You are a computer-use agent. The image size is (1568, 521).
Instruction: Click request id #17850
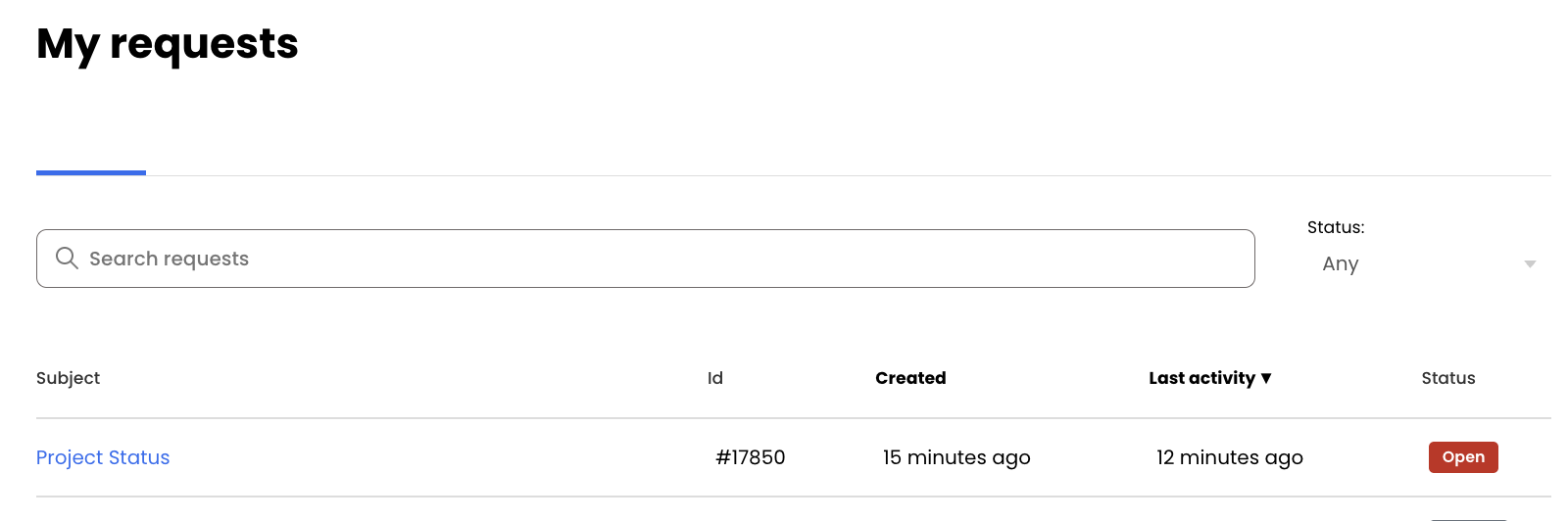[x=751, y=457]
